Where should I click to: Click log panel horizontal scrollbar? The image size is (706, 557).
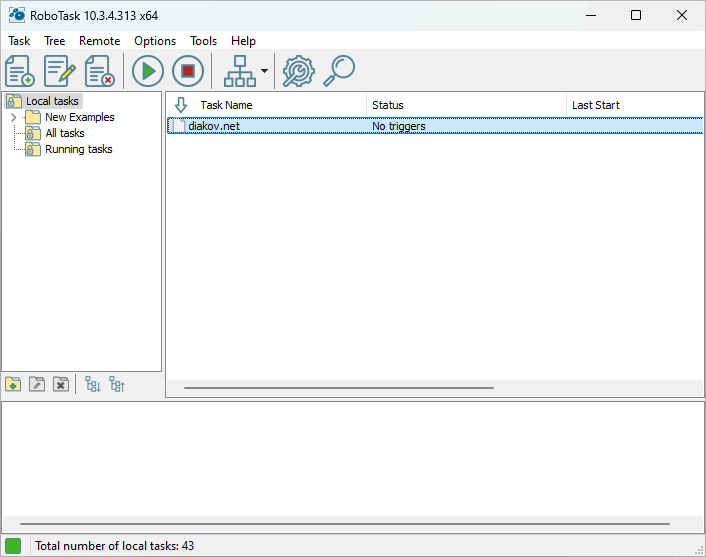click(x=345, y=524)
